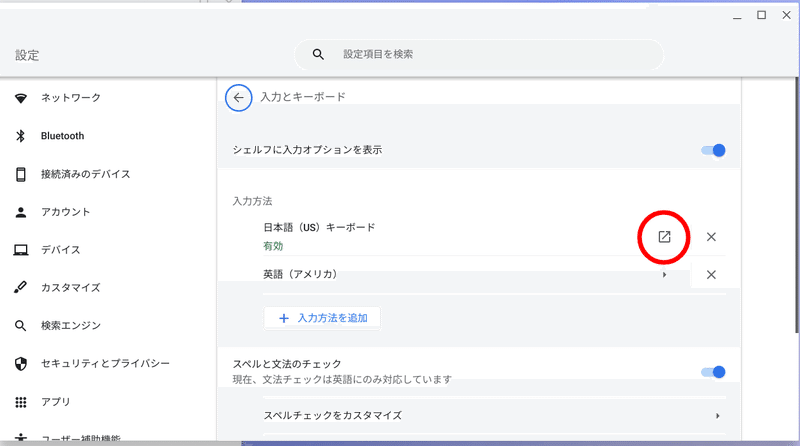Click the search magnifier icon in settings search bar
This screenshot has width=800, height=446.
[x=318, y=54]
